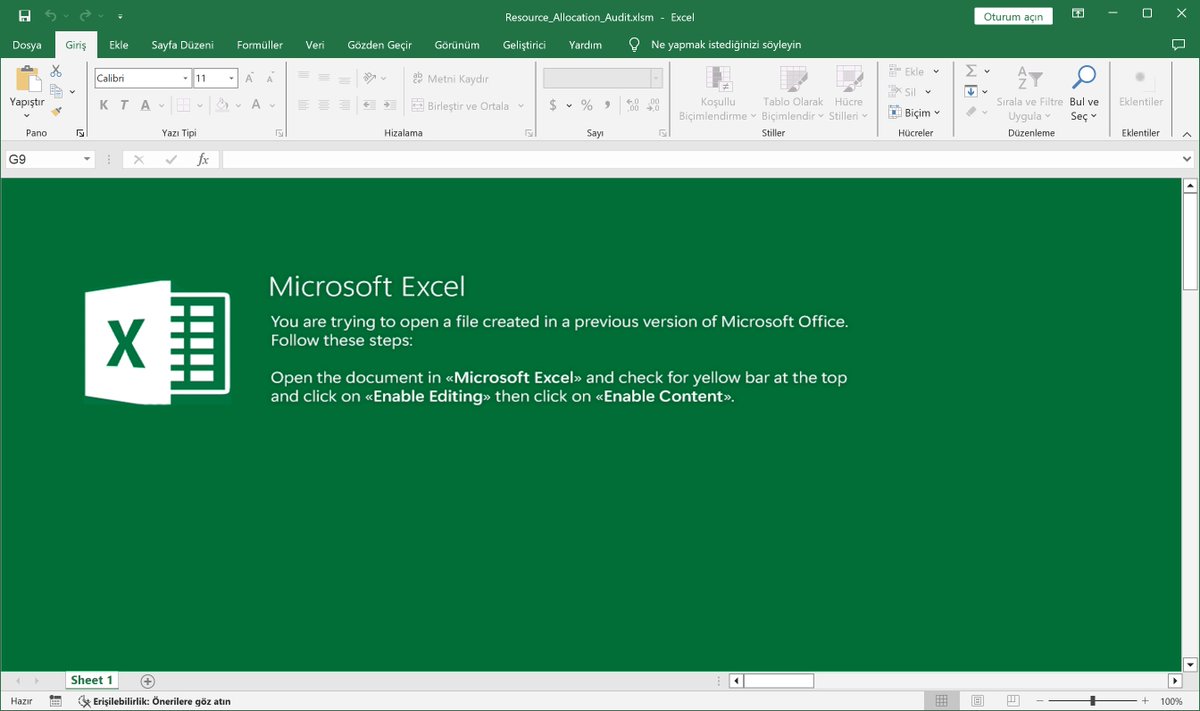
Task: Toggle italic T formatting
Action: (124, 105)
